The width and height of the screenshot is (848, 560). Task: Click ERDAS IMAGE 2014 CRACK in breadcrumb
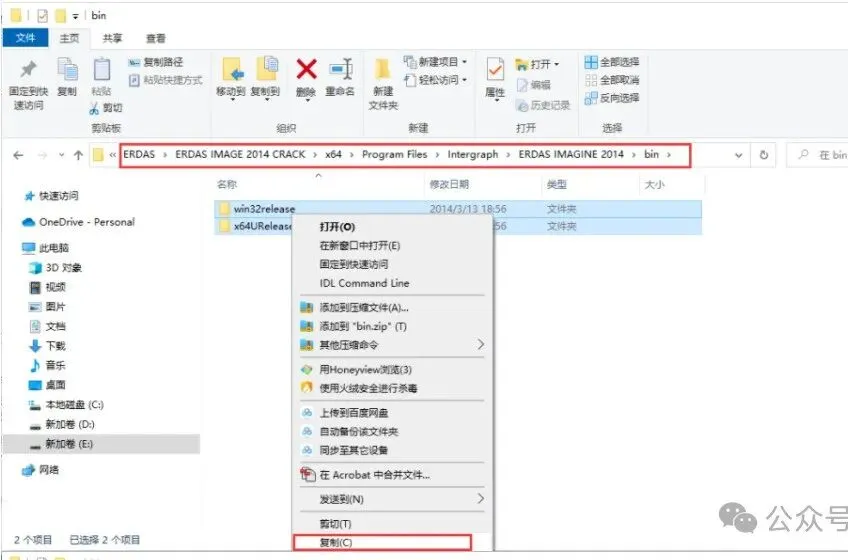coord(240,154)
